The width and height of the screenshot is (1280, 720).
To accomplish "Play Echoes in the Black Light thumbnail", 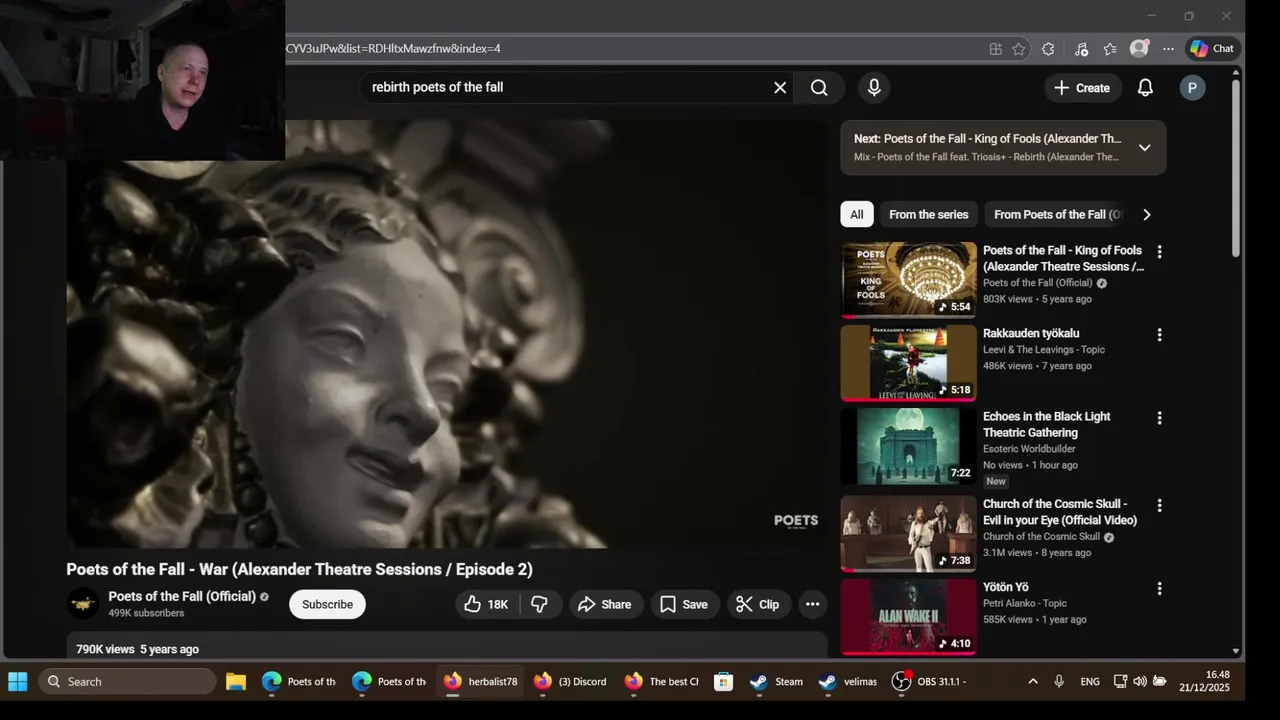I will [908, 446].
